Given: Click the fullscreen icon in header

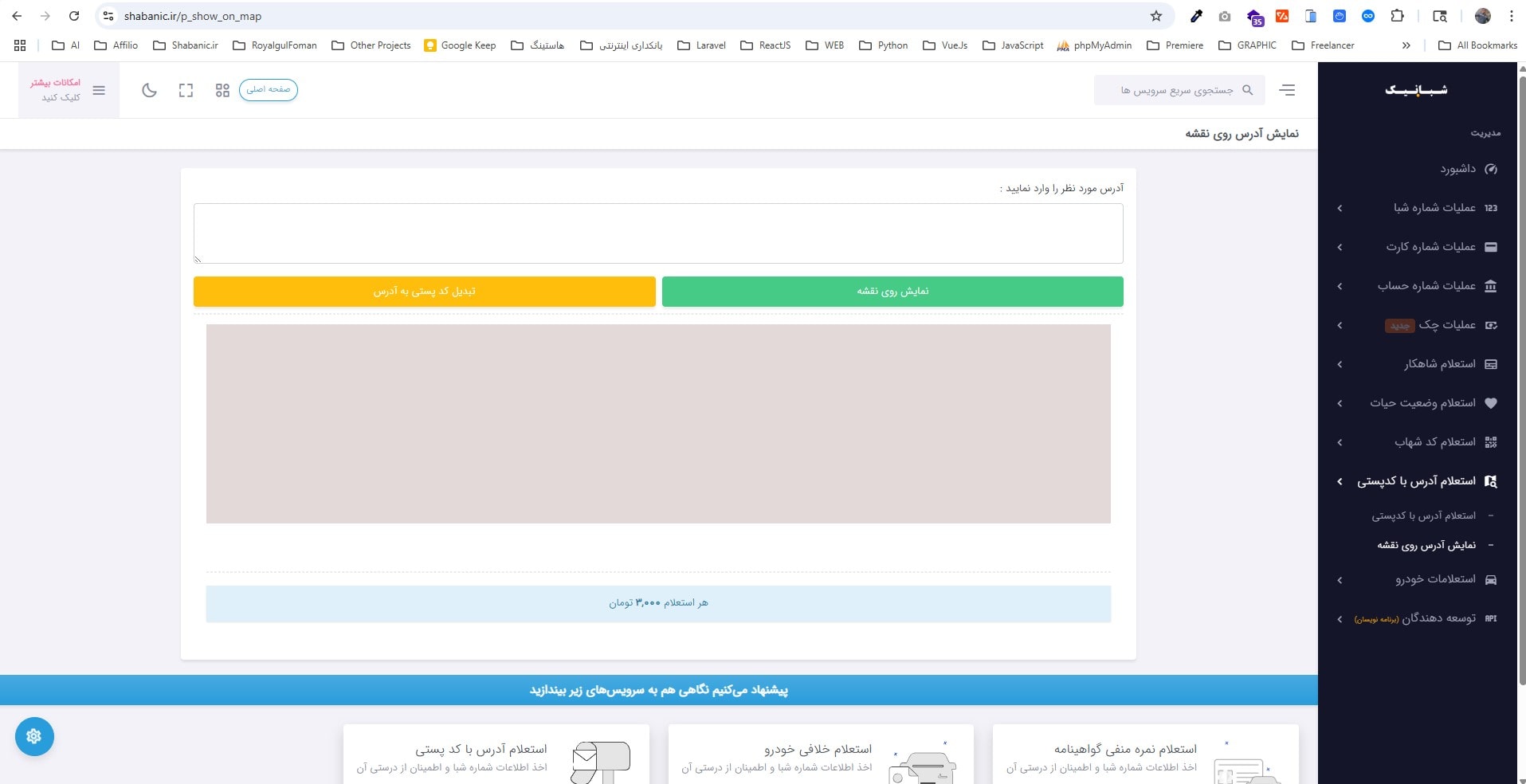Looking at the screenshot, I should click(186, 90).
